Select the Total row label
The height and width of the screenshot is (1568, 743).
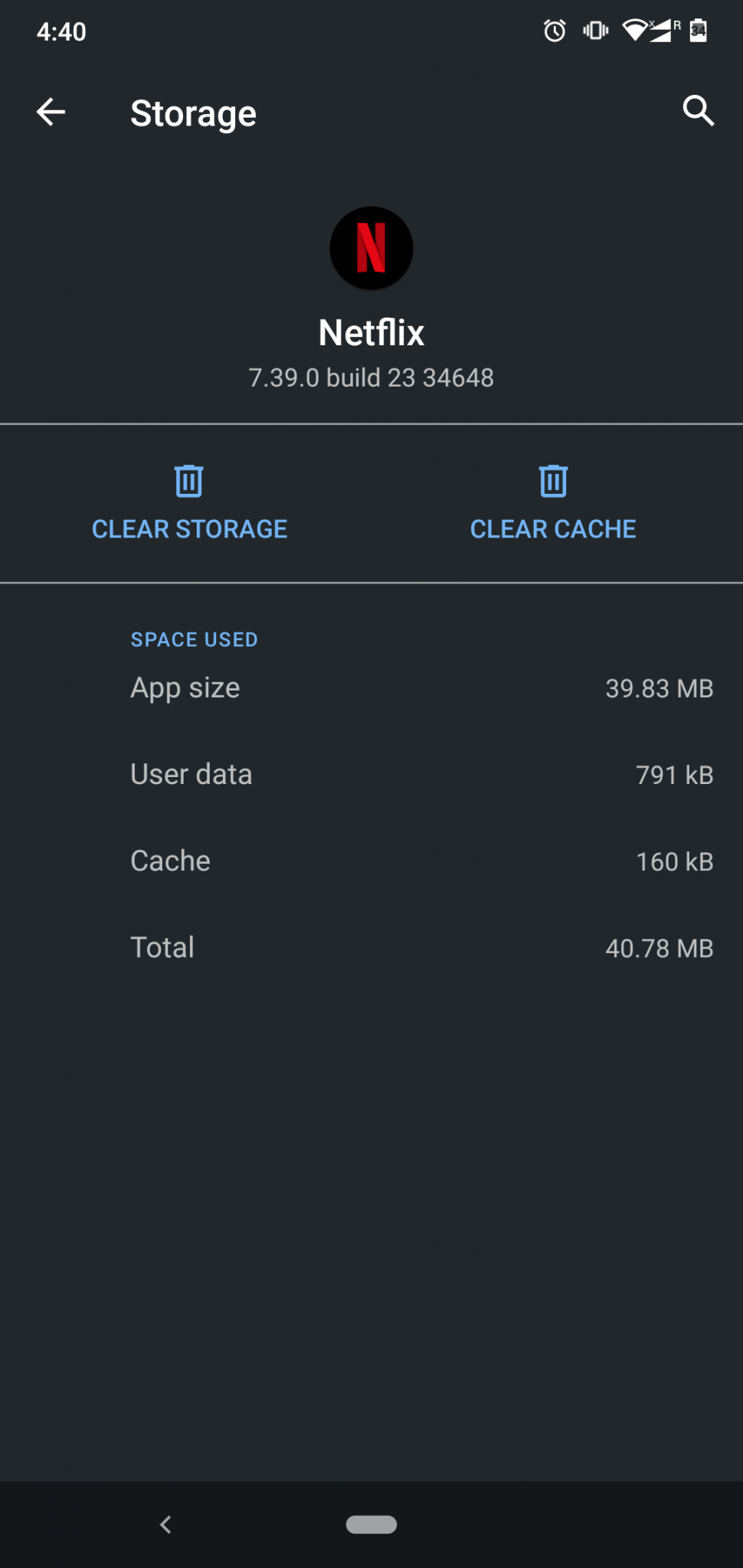tap(162, 947)
